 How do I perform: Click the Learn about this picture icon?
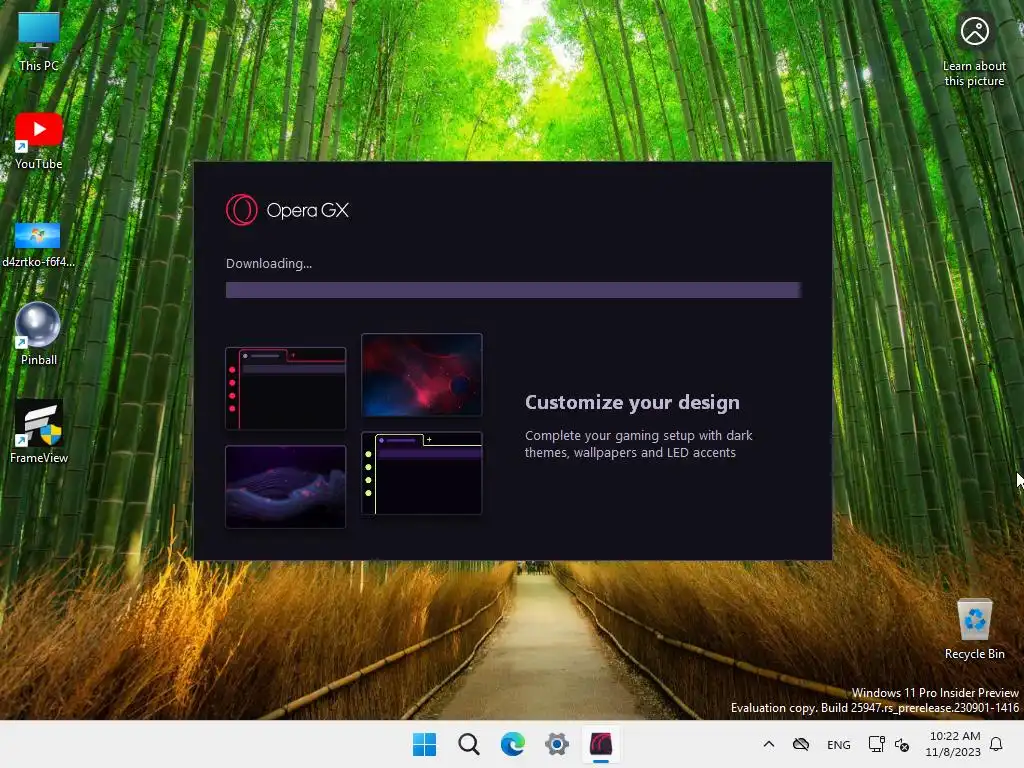click(x=974, y=51)
